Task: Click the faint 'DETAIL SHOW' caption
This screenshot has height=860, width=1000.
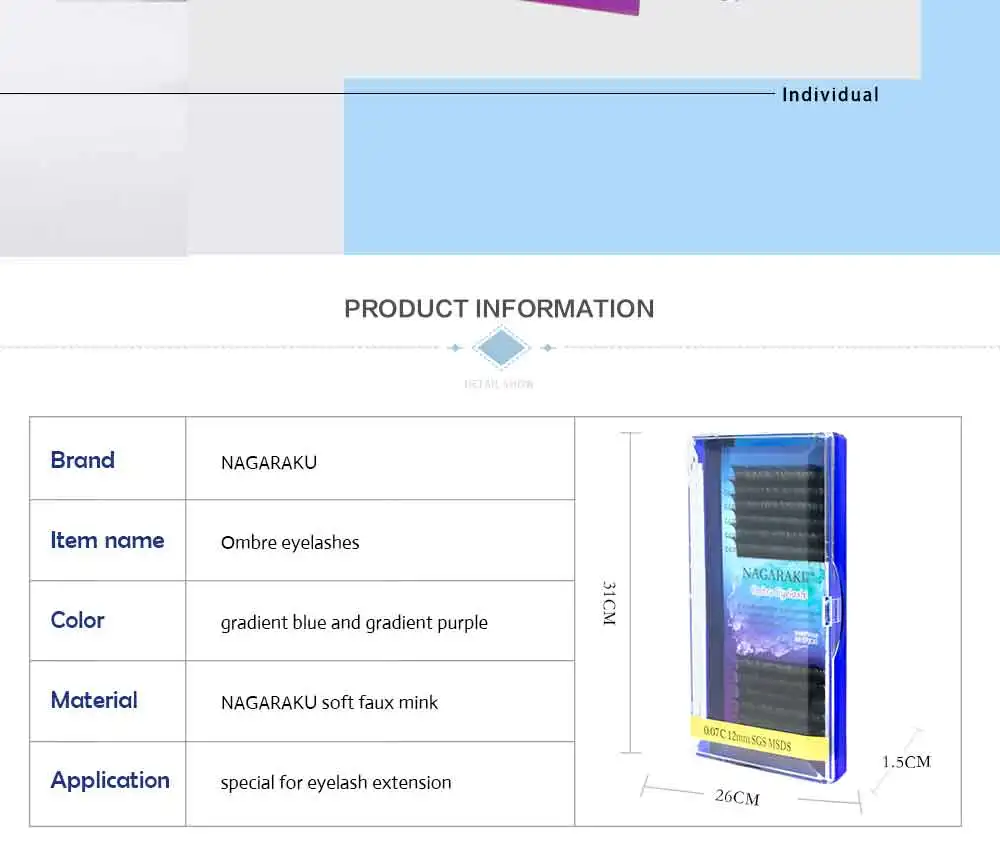Action: point(499,384)
